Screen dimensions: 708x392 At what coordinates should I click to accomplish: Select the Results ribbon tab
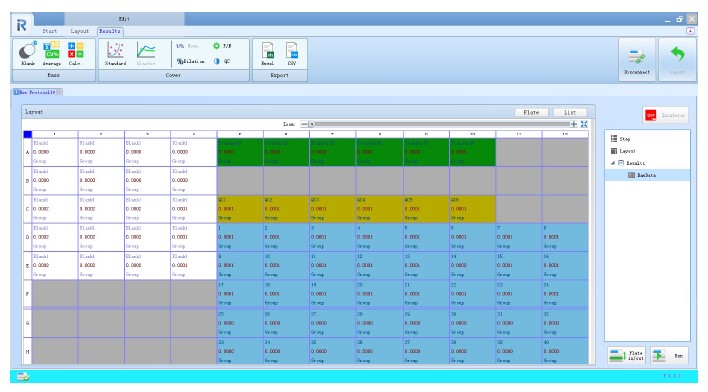110,31
